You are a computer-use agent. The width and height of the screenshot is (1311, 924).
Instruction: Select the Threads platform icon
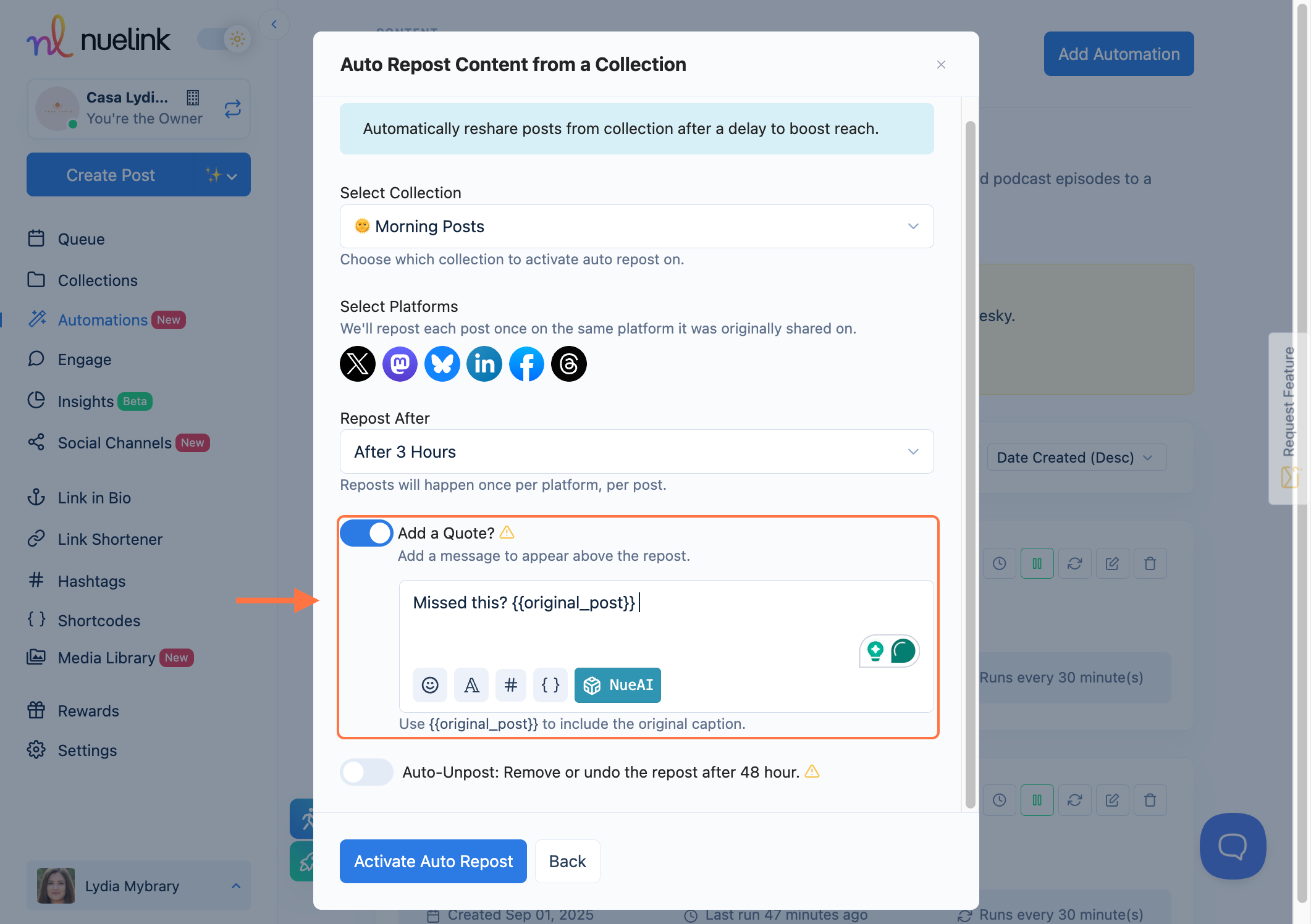pos(568,364)
